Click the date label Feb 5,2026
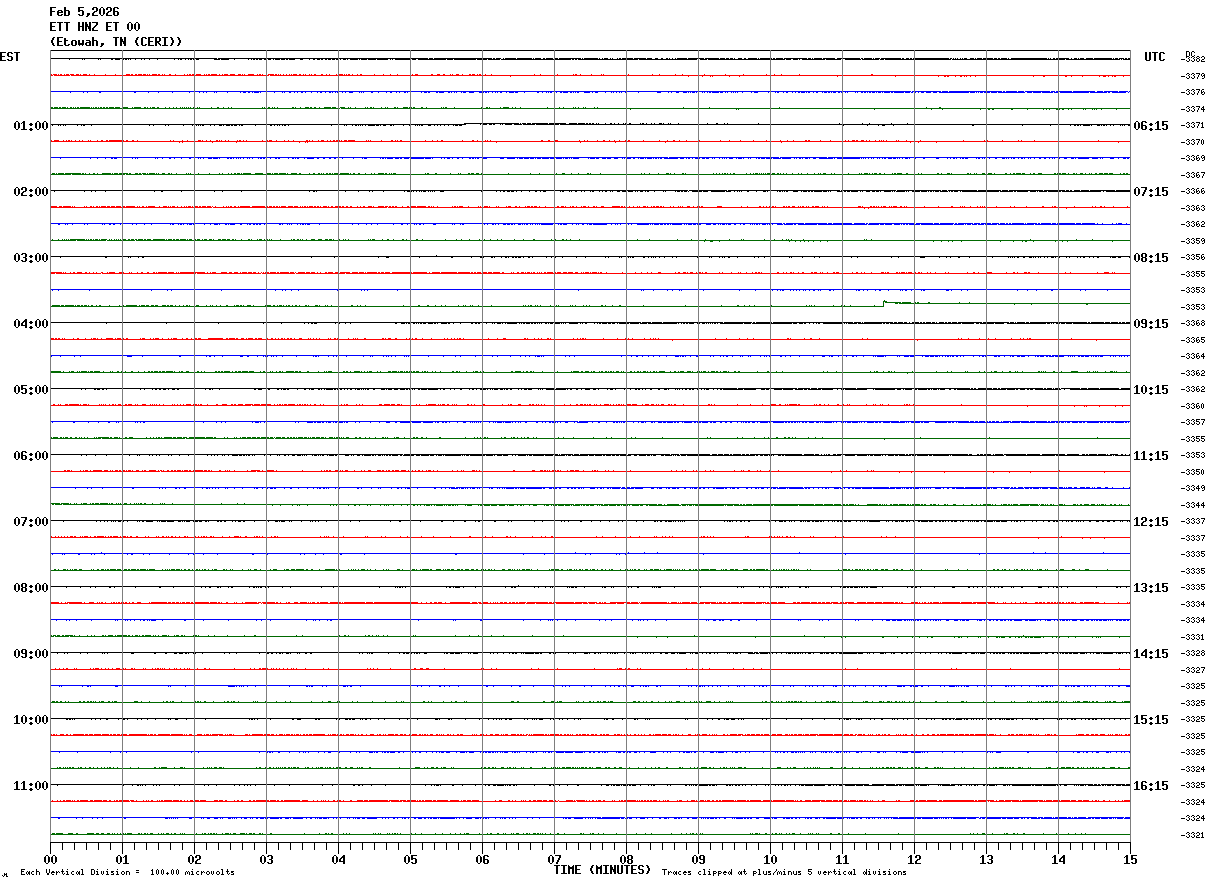Viewport: 1210px width, 886px height. point(84,12)
